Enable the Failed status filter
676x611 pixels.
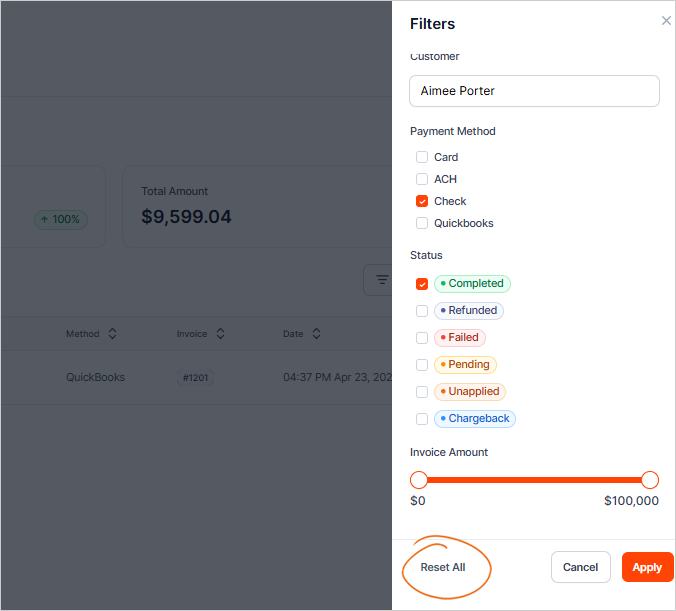422,338
